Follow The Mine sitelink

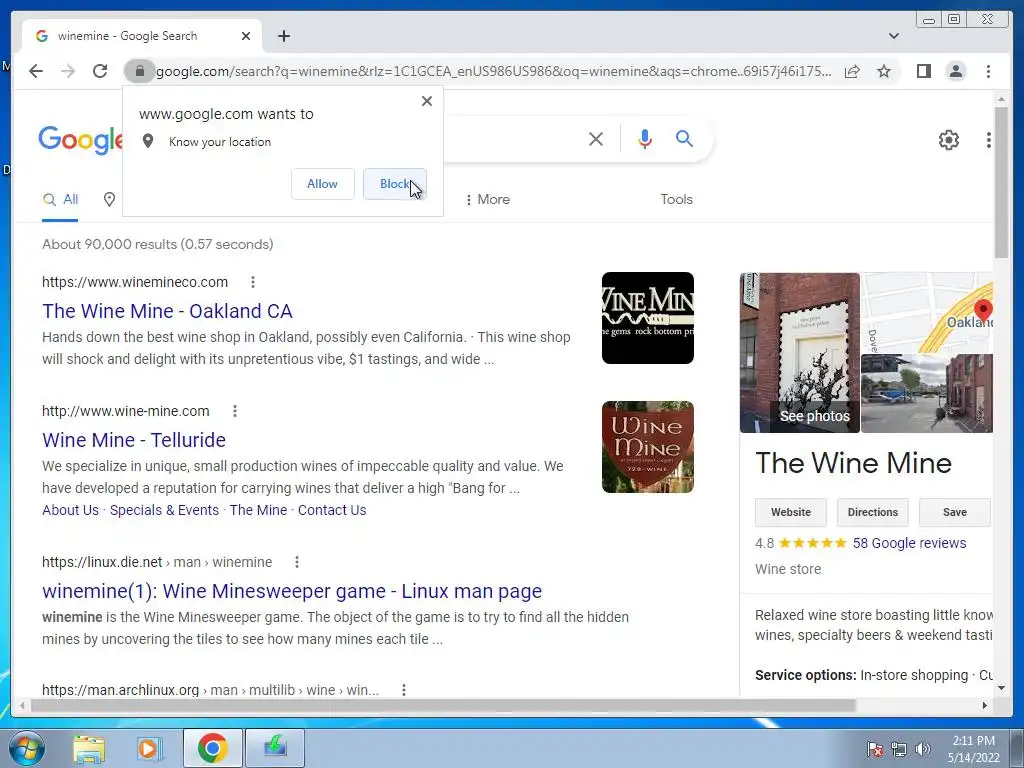click(x=259, y=511)
